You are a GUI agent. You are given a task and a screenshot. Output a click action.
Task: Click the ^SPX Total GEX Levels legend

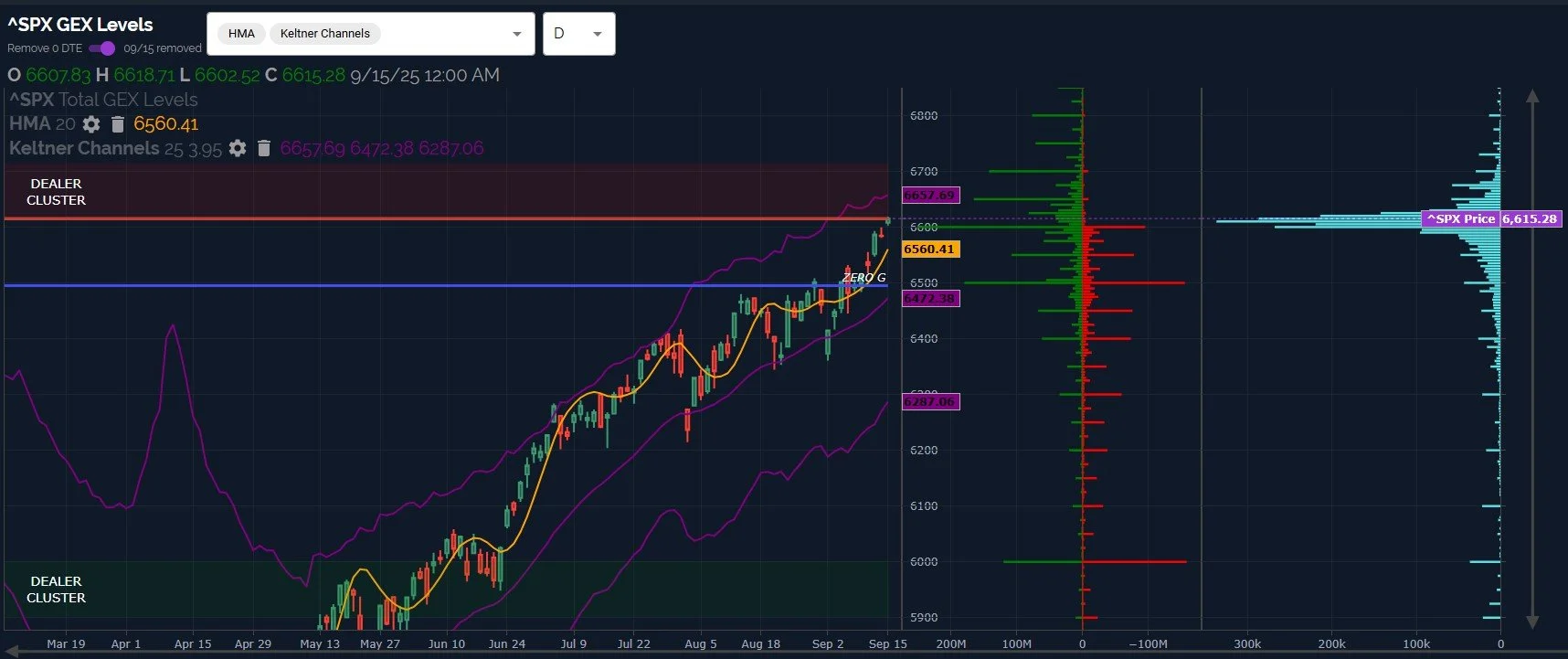coord(103,100)
